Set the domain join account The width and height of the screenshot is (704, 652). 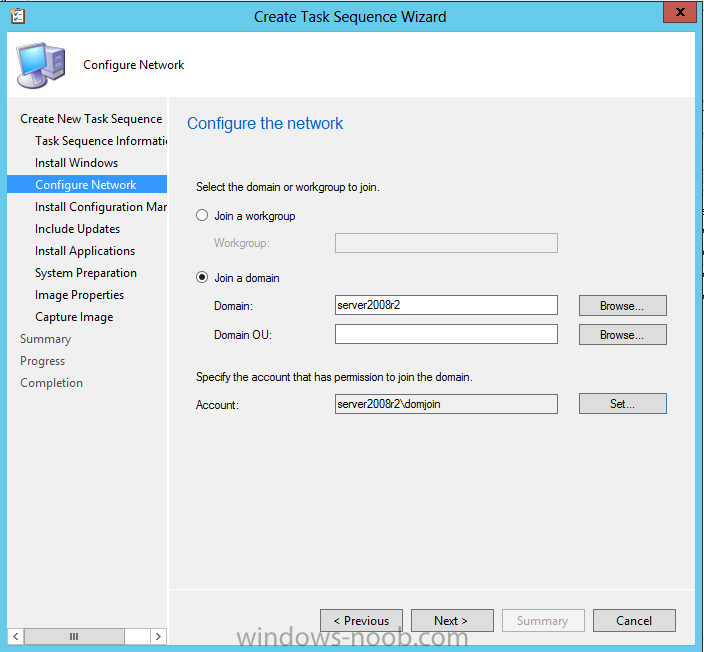pos(622,404)
